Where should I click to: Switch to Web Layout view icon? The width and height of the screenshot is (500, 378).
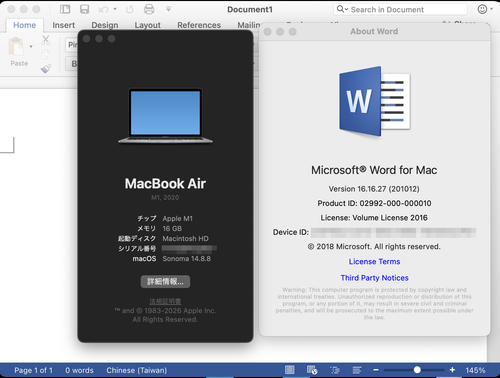[x=312, y=370]
